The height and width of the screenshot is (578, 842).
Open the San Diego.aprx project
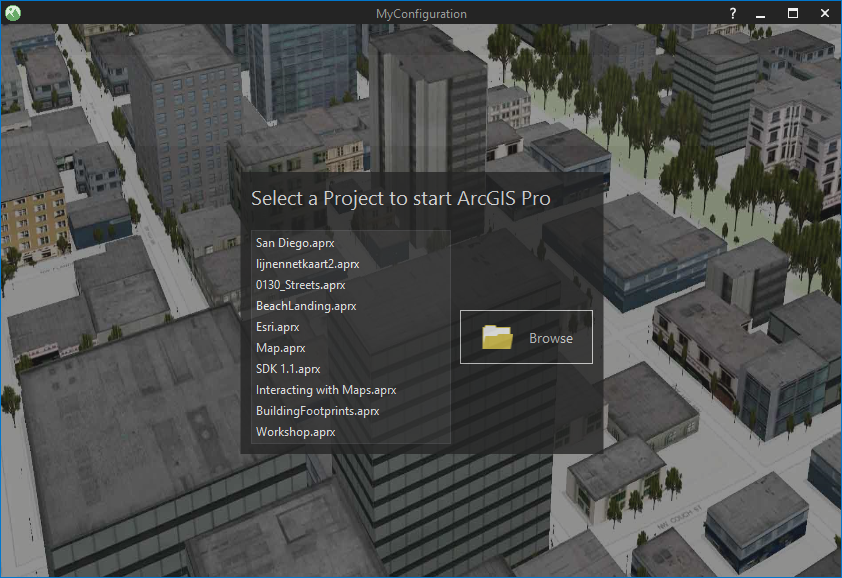(296, 242)
